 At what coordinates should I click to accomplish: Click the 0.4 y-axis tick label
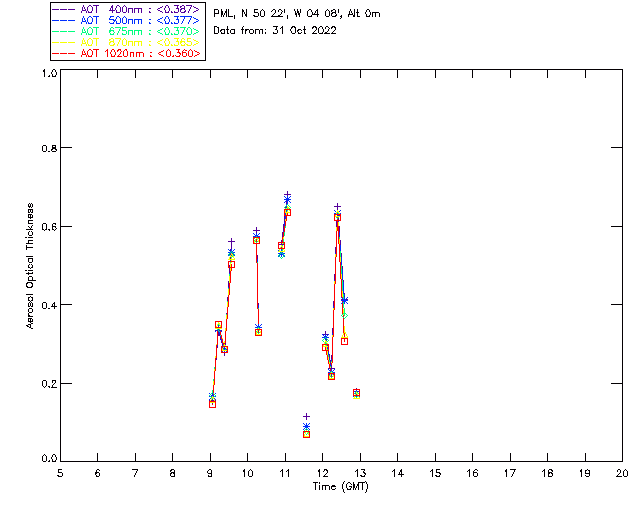(x=49, y=305)
